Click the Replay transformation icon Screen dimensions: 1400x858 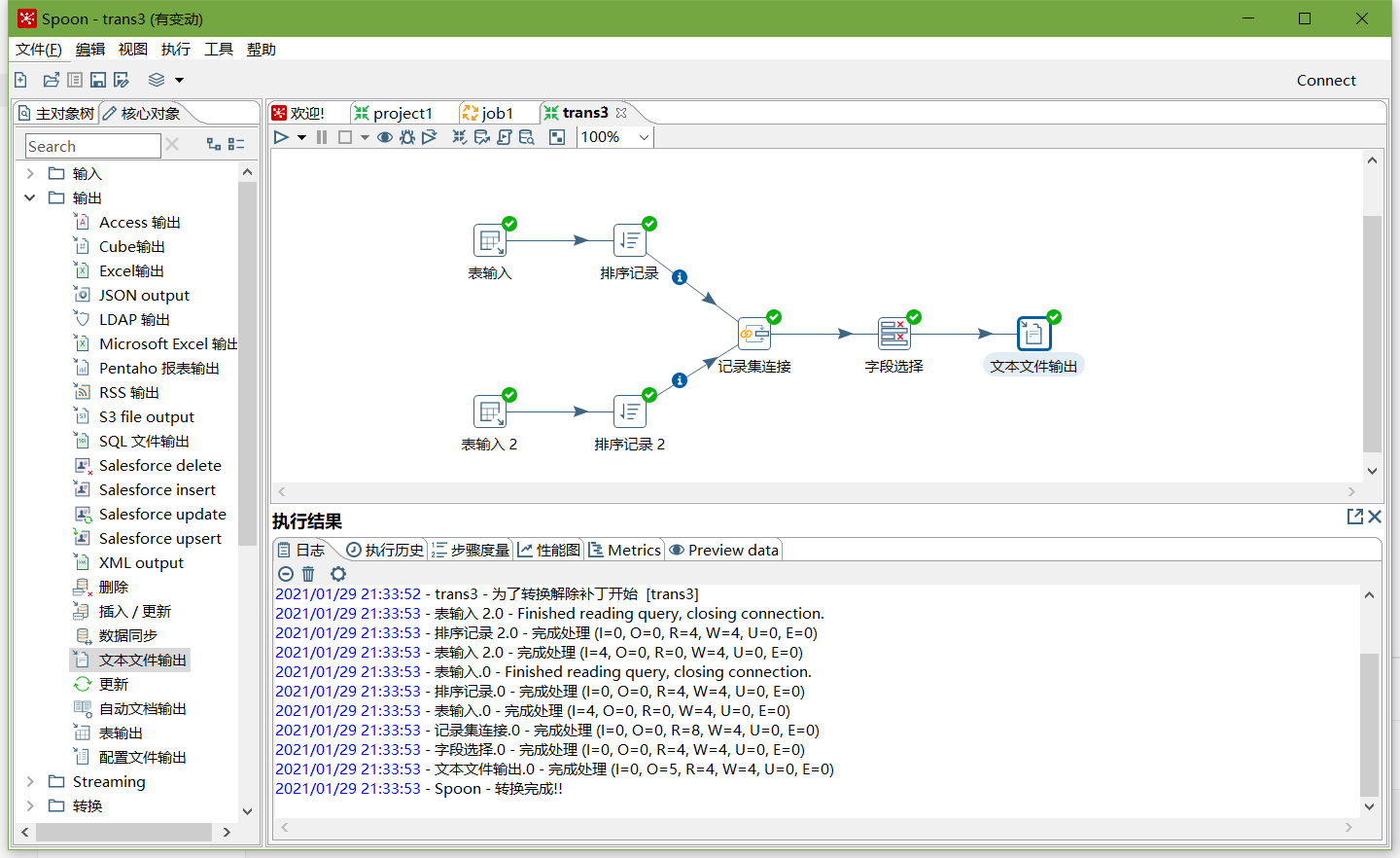429,137
